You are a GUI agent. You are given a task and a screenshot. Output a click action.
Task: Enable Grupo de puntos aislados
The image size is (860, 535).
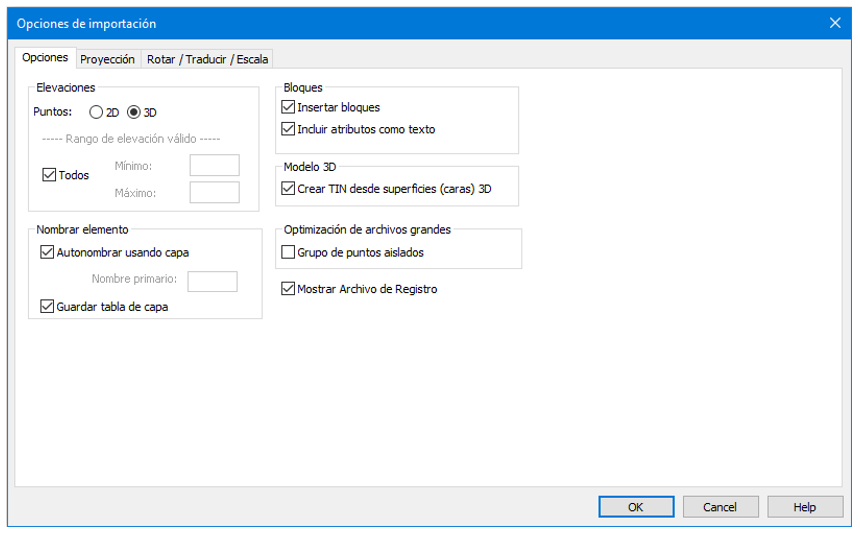(x=289, y=253)
